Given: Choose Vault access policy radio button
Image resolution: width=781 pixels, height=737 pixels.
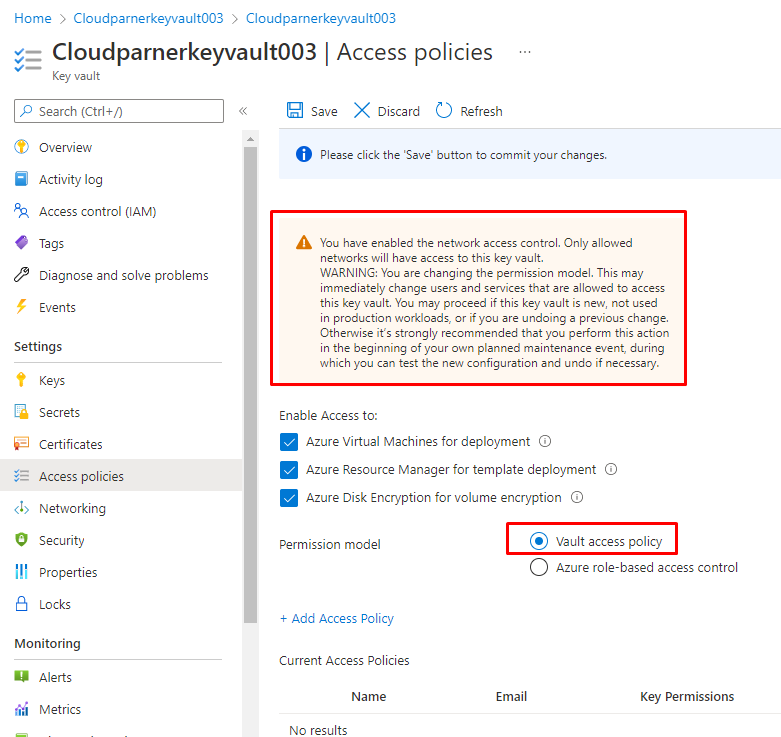Looking at the screenshot, I should 539,541.
